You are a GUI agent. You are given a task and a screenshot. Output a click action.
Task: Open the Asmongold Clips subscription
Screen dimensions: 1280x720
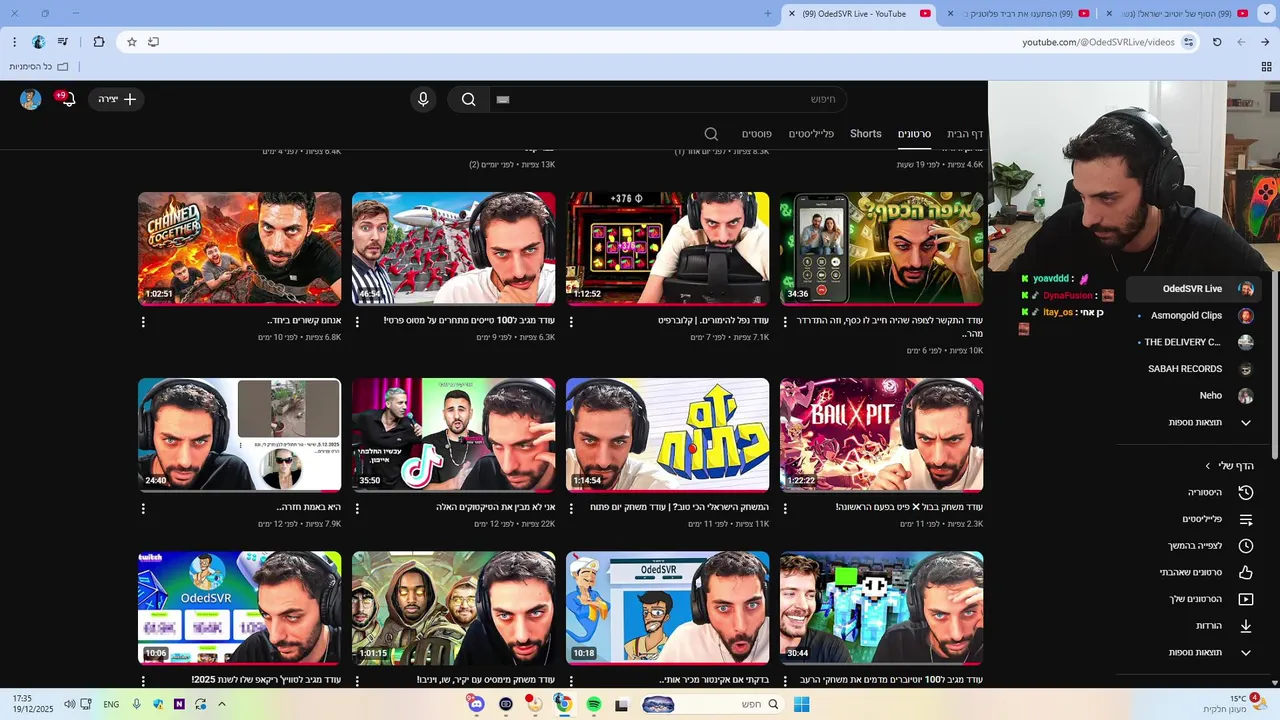tap(1194, 316)
